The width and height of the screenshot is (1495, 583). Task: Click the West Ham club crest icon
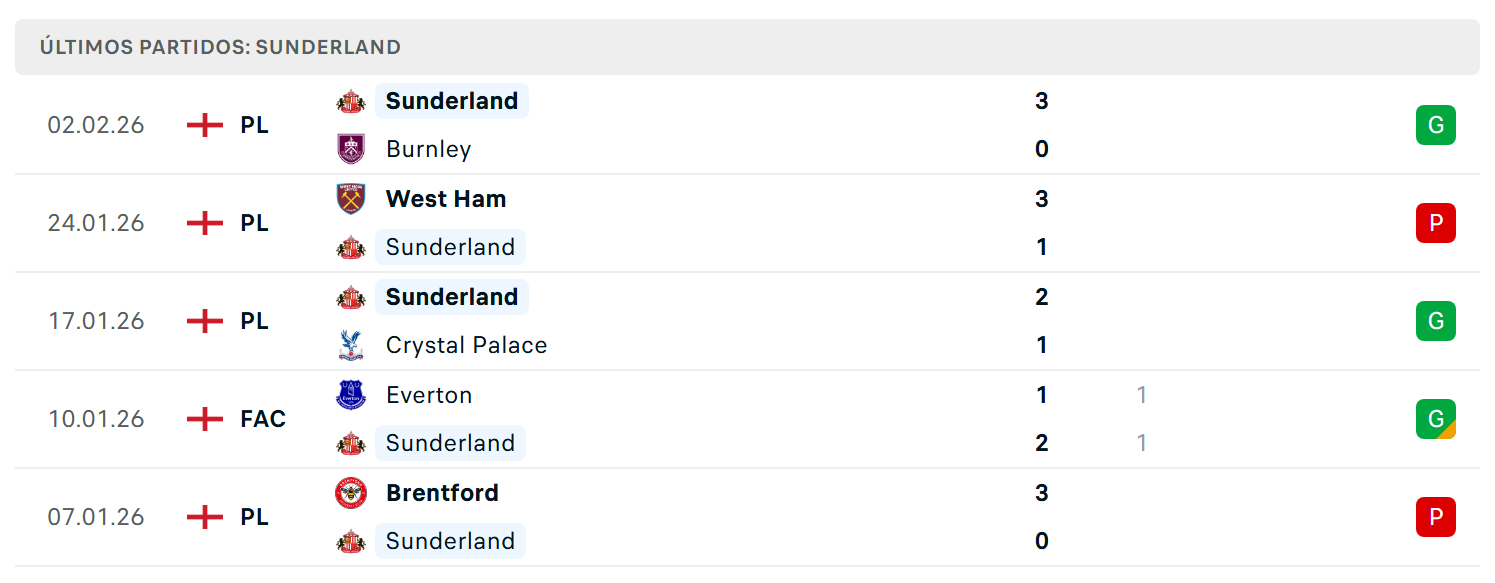(351, 199)
